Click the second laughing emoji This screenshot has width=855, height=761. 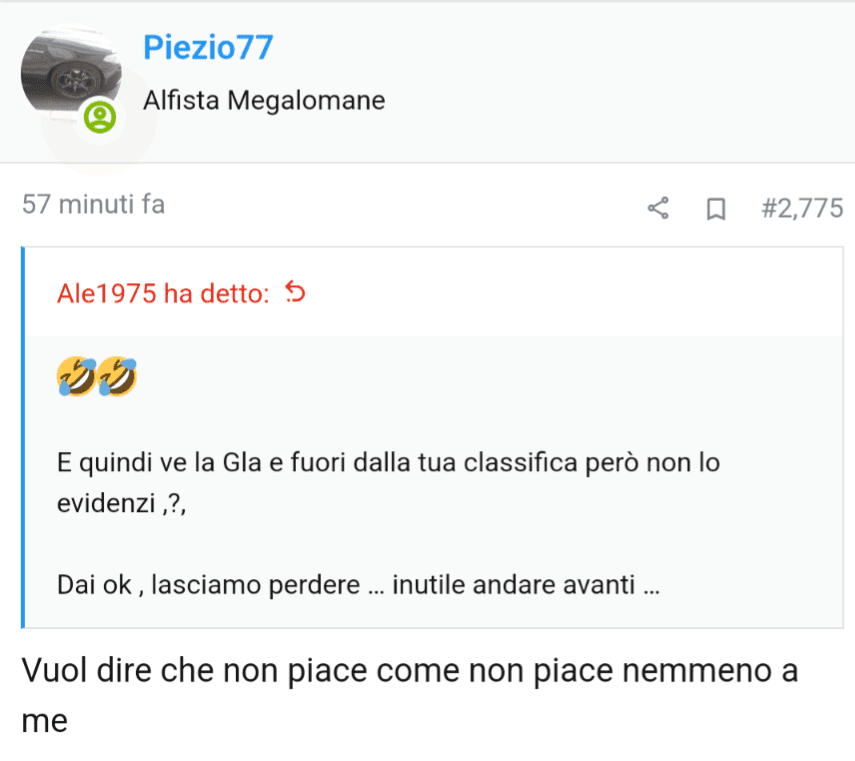[117, 377]
